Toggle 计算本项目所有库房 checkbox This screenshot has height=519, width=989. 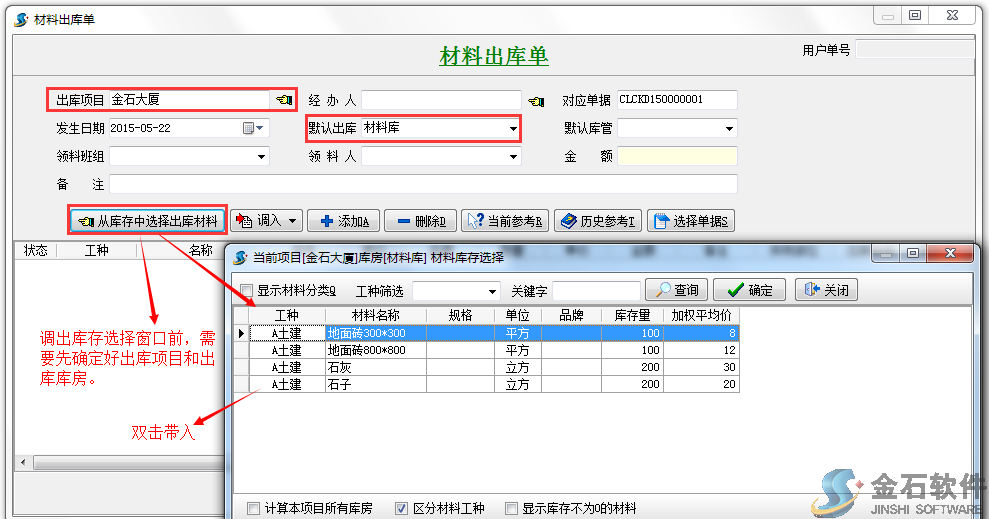pyautogui.click(x=254, y=508)
